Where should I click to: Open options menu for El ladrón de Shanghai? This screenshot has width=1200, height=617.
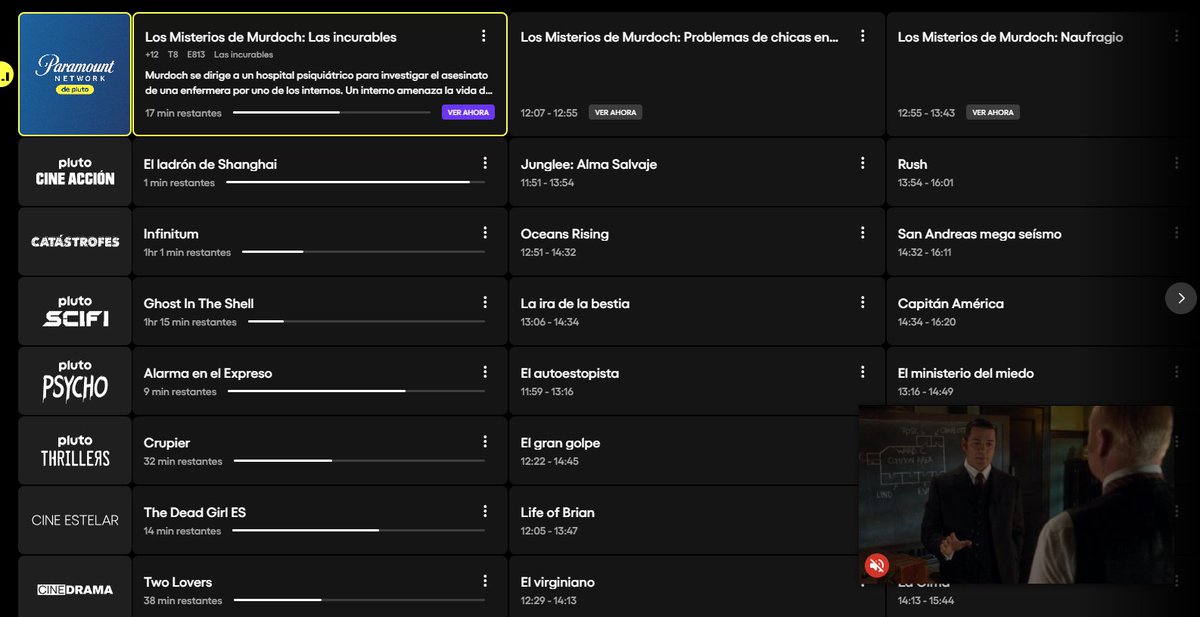484,163
